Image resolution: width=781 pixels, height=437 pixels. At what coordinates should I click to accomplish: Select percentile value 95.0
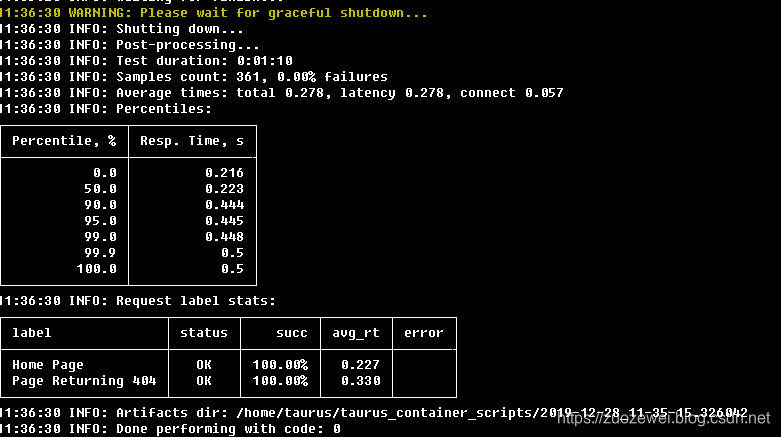[x=101, y=221]
